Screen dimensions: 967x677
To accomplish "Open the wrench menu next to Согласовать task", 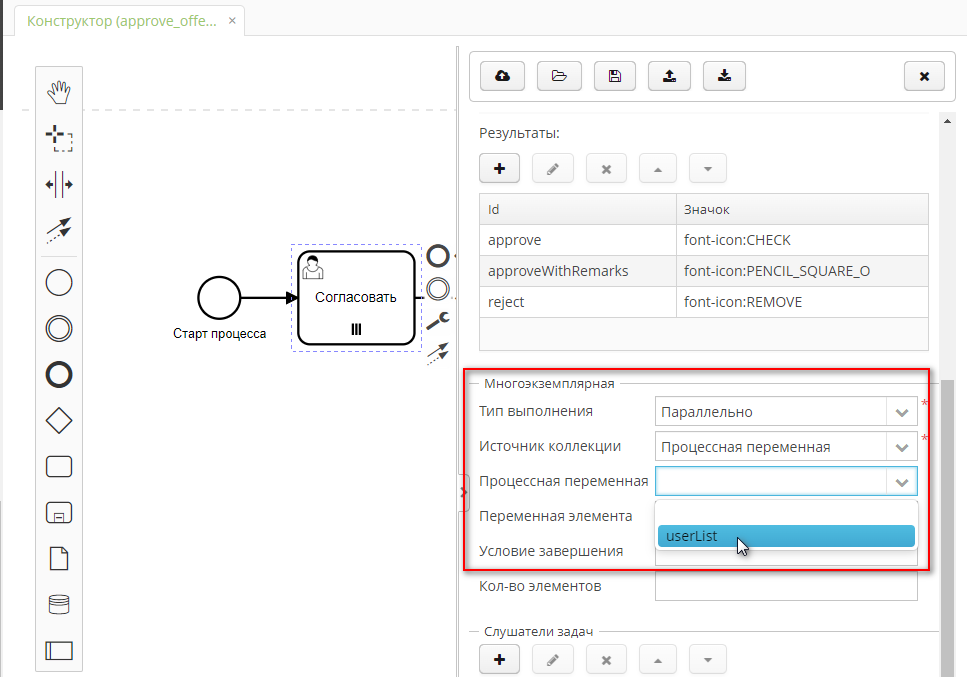I will click(x=436, y=323).
